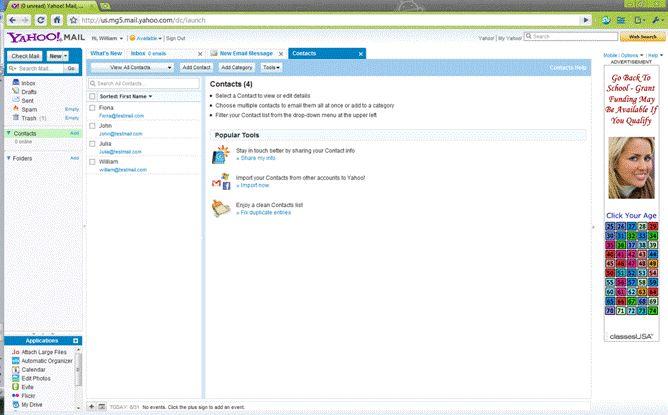
Task: Open the View All Contacts dropdown
Action: click(x=132, y=67)
